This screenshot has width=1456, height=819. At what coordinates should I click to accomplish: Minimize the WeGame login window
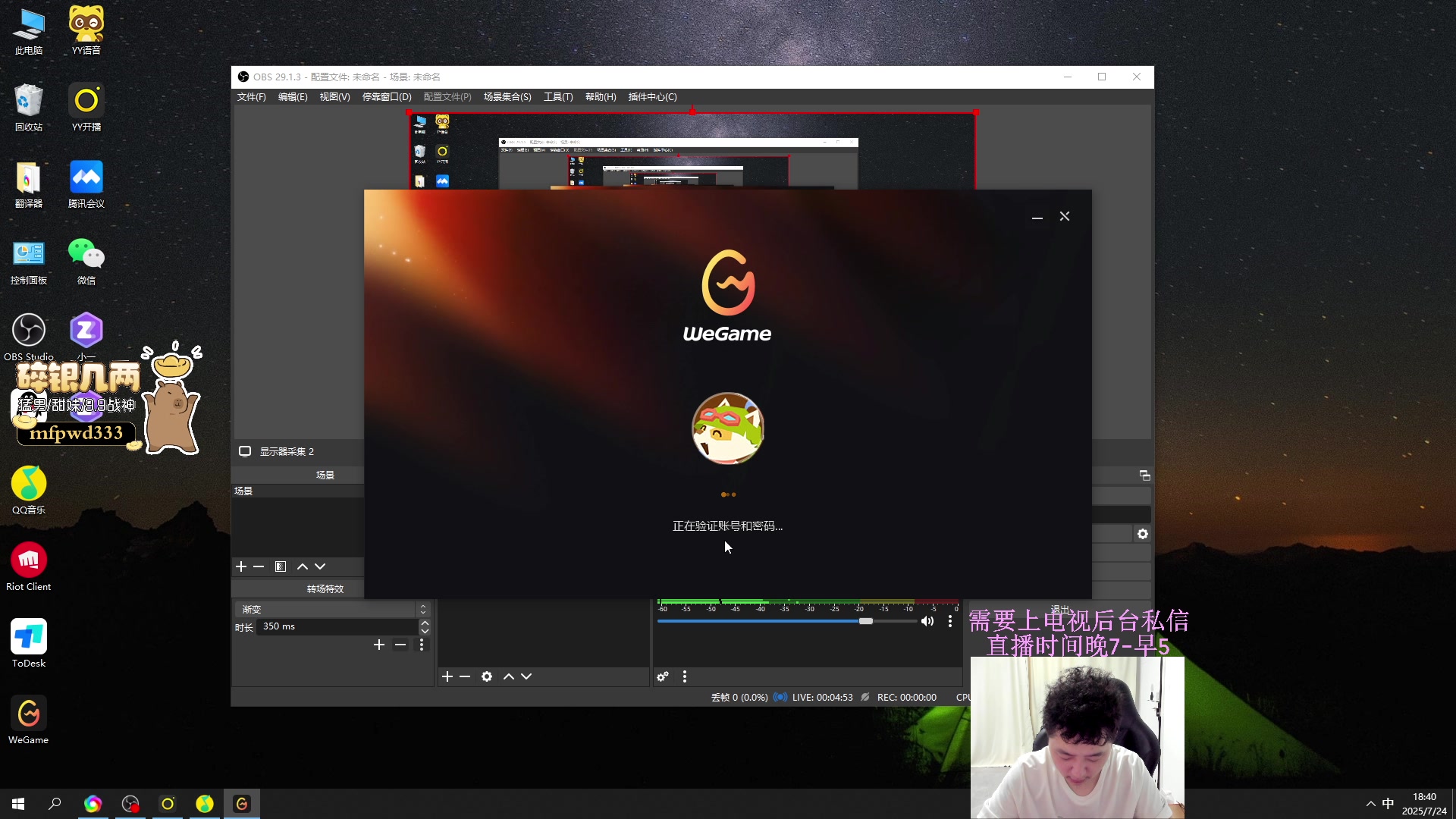(1037, 217)
